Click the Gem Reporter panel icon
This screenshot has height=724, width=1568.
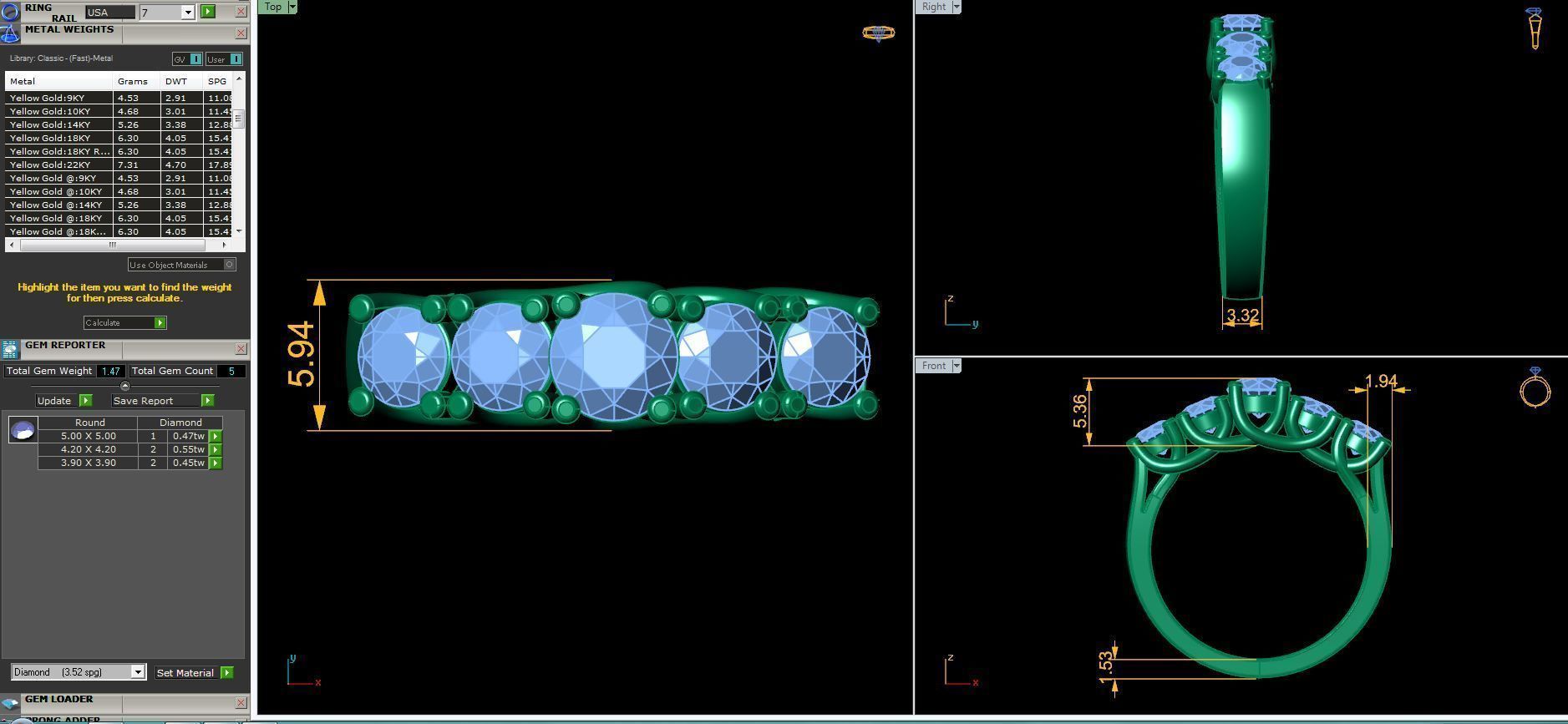(x=9, y=349)
